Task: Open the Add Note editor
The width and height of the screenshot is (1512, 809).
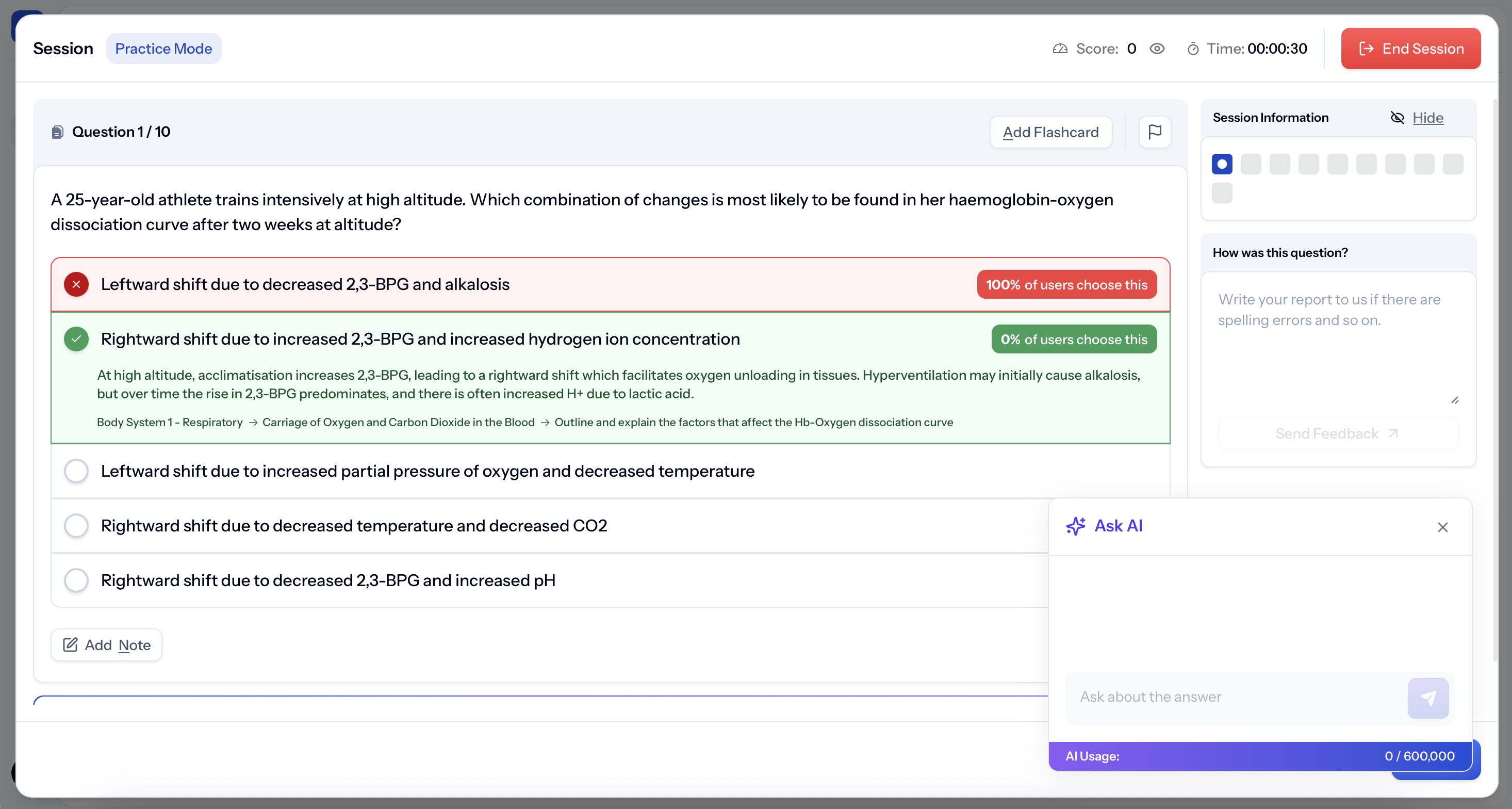Action: click(106, 644)
